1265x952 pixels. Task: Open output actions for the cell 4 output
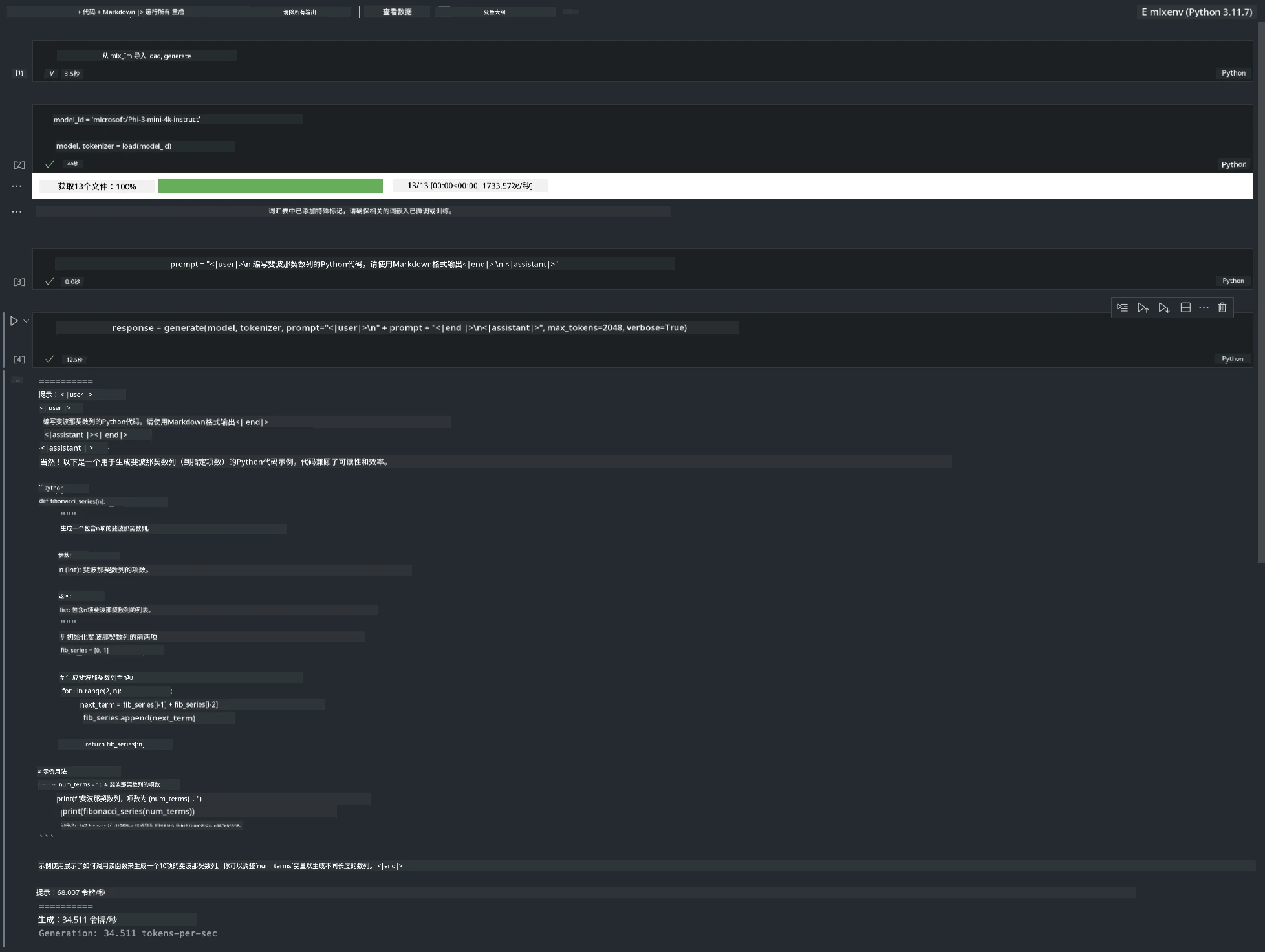coord(17,380)
